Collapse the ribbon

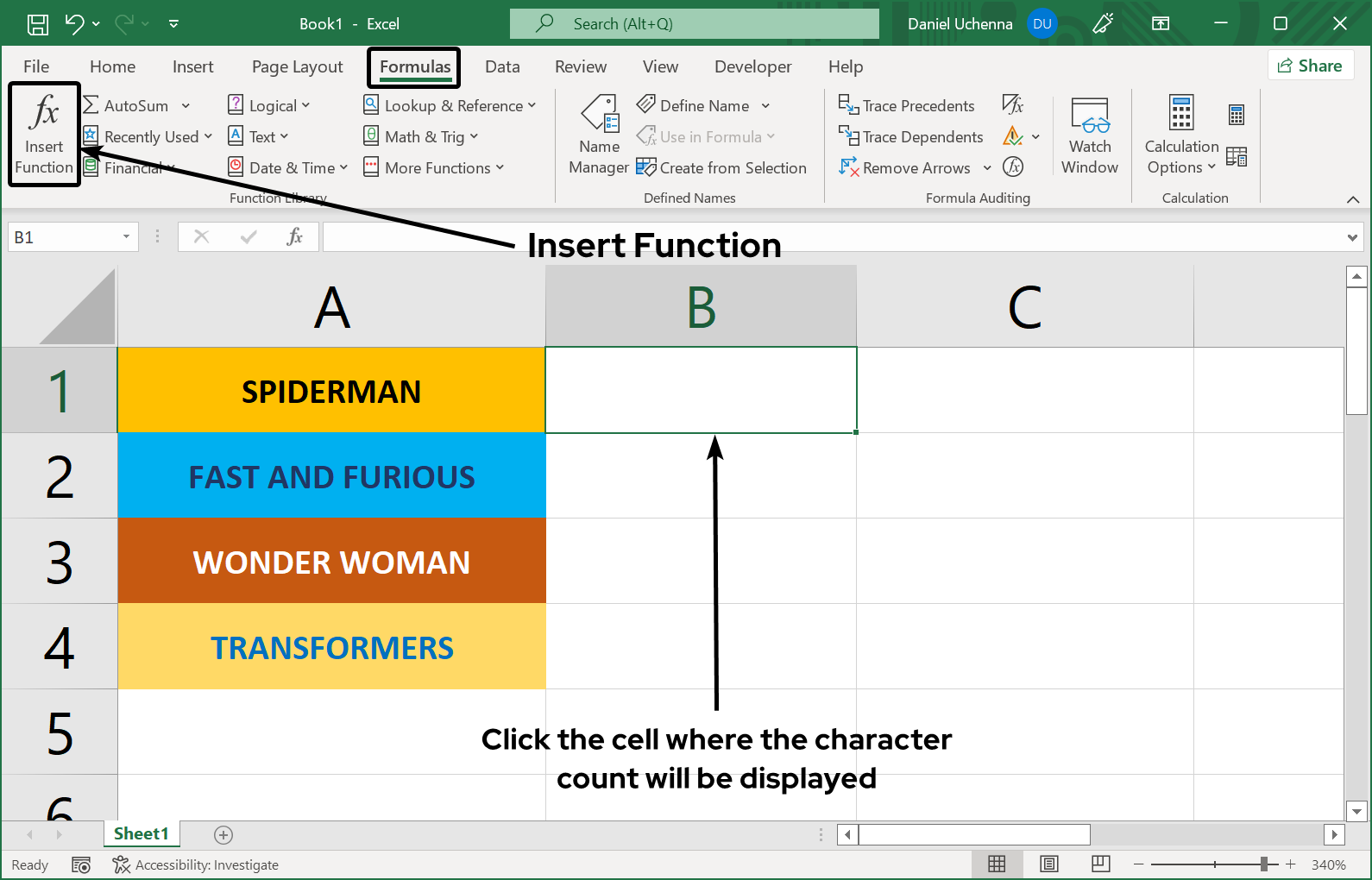click(x=1352, y=199)
